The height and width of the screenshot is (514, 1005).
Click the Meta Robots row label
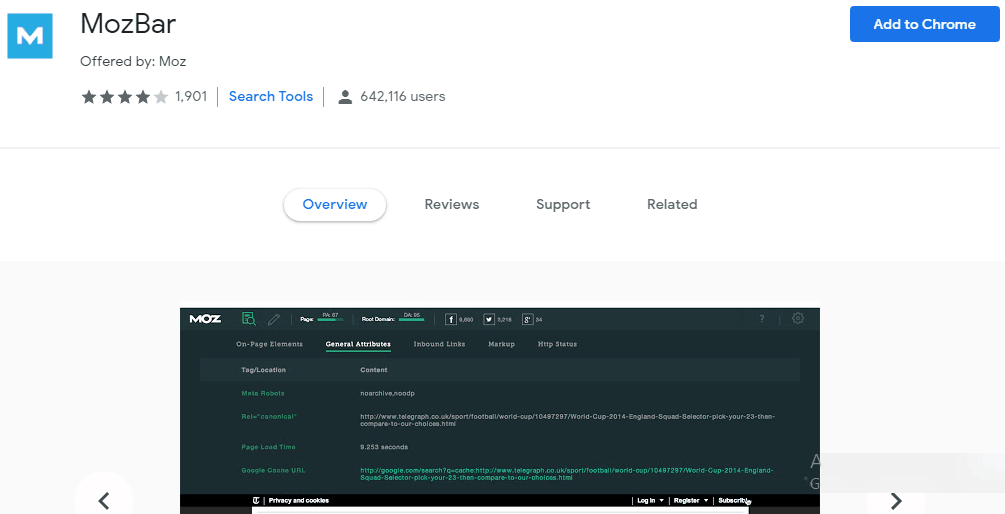click(263, 394)
